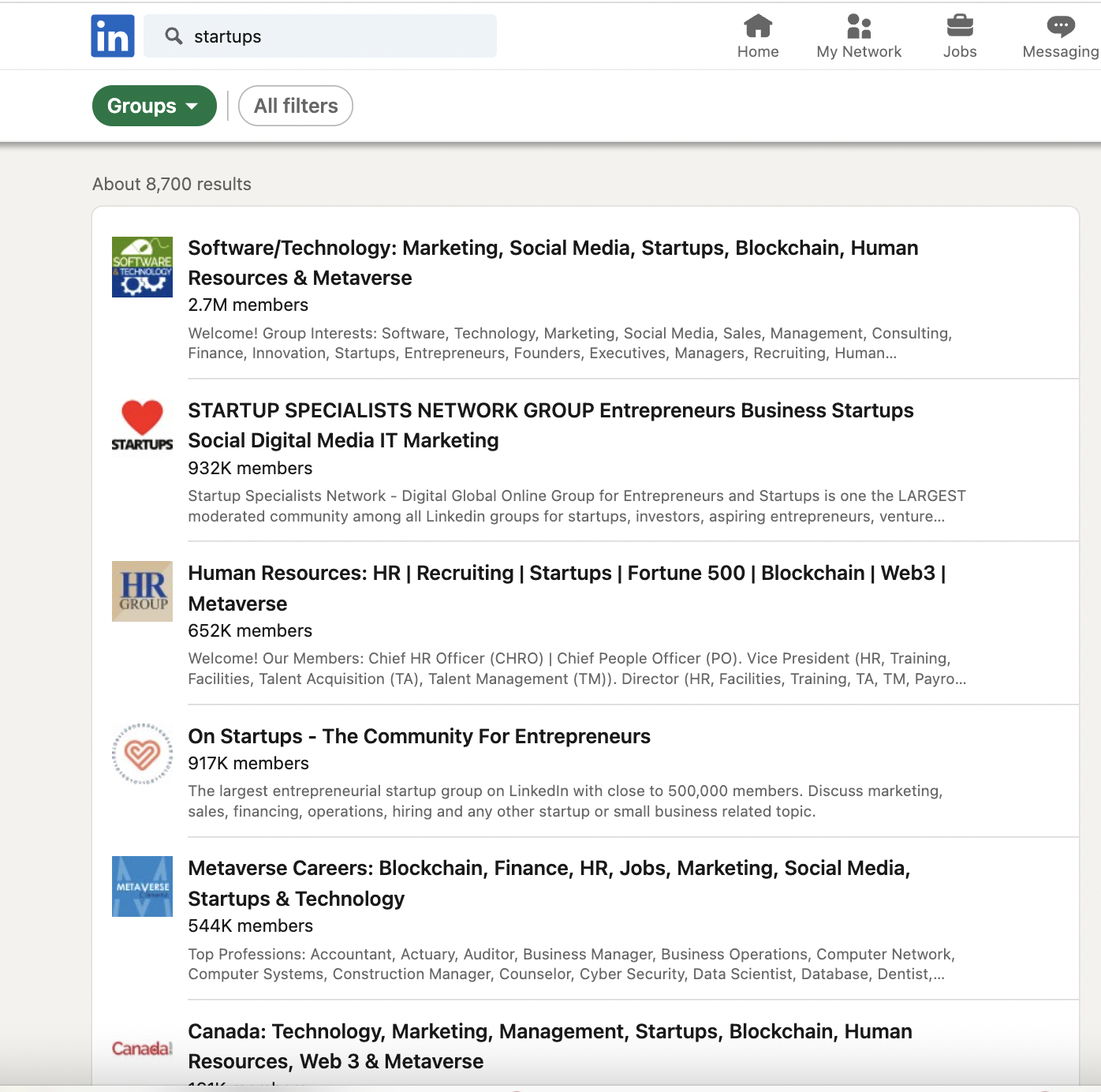1101x1092 pixels.
Task: Click the 932K members text
Action: point(250,468)
